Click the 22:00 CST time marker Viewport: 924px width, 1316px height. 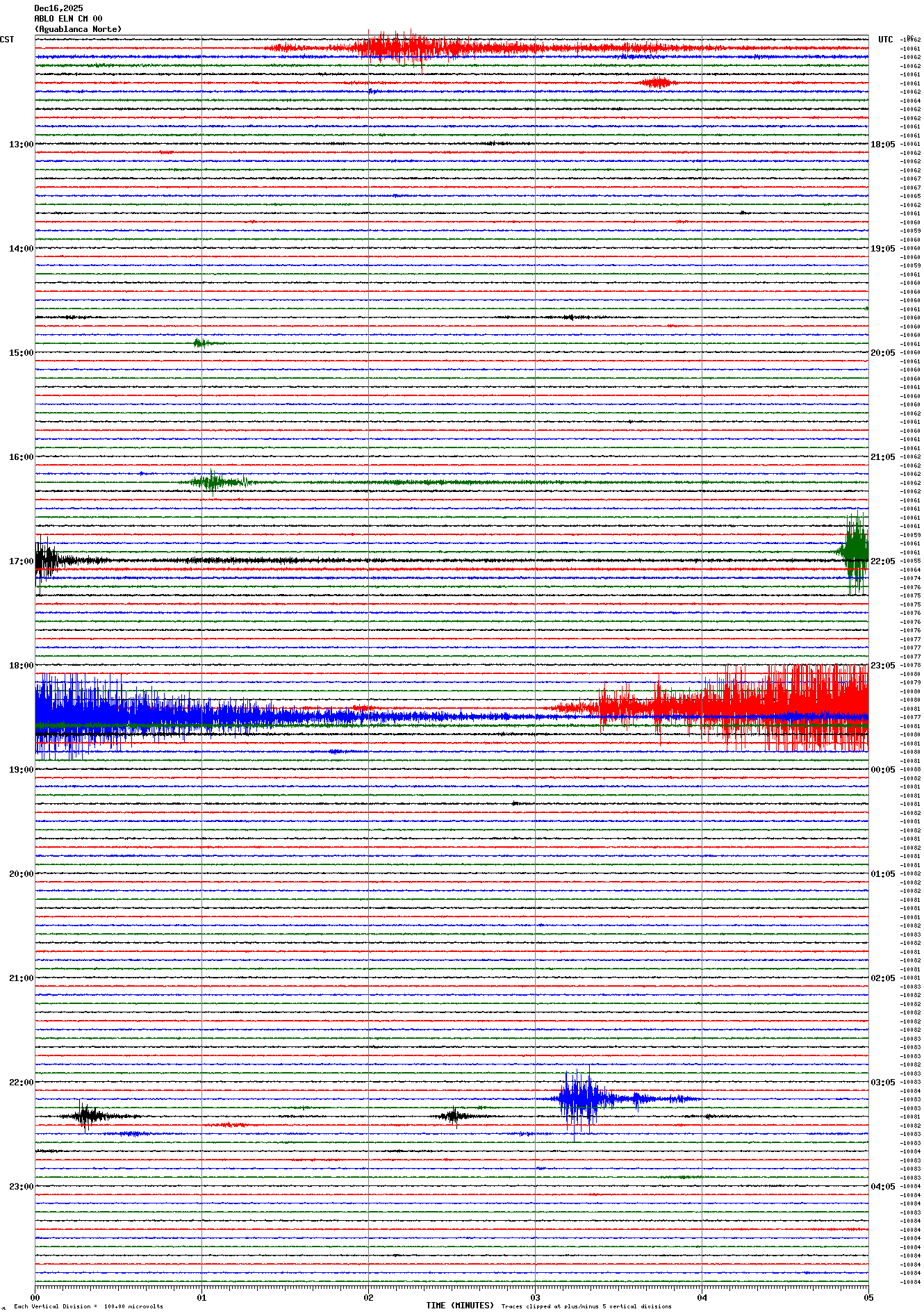pyautogui.click(x=21, y=1083)
